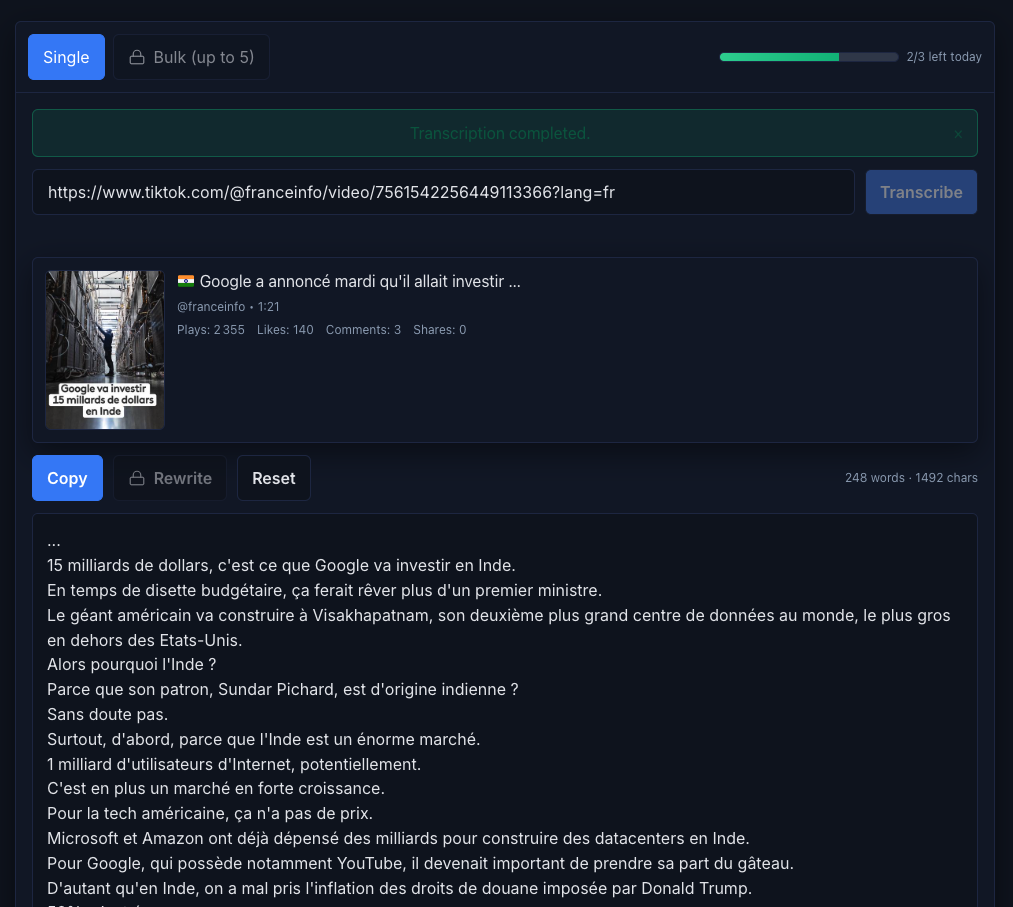Dismiss the Transcription completed banner
The height and width of the screenshot is (907, 1013).
point(958,134)
